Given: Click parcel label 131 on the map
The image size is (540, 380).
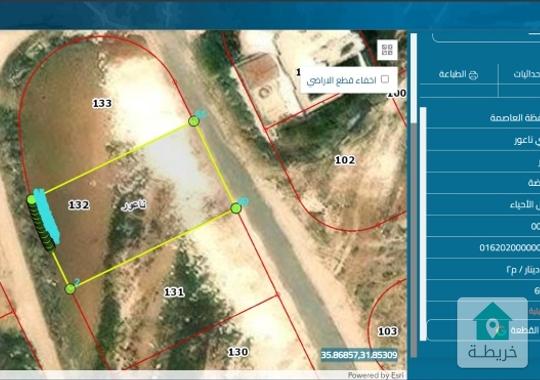Looking at the screenshot, I should coord(174,292).
